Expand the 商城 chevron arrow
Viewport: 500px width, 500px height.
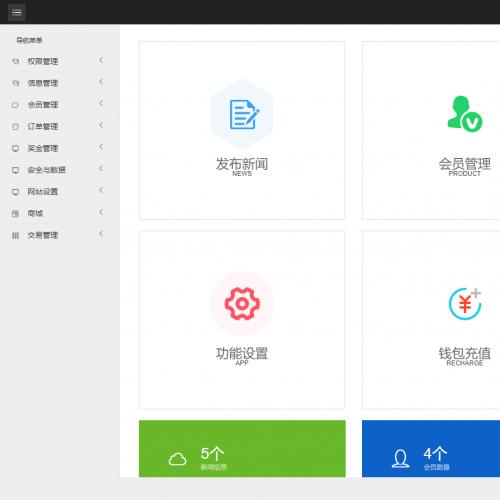coord(101,212)
